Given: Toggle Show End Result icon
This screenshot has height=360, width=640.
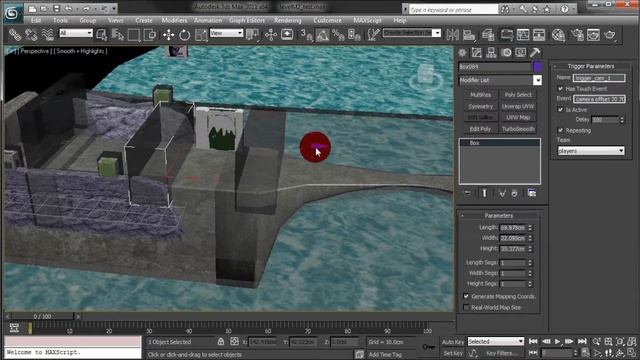Looking at the screenshot, I should (484, 193).
